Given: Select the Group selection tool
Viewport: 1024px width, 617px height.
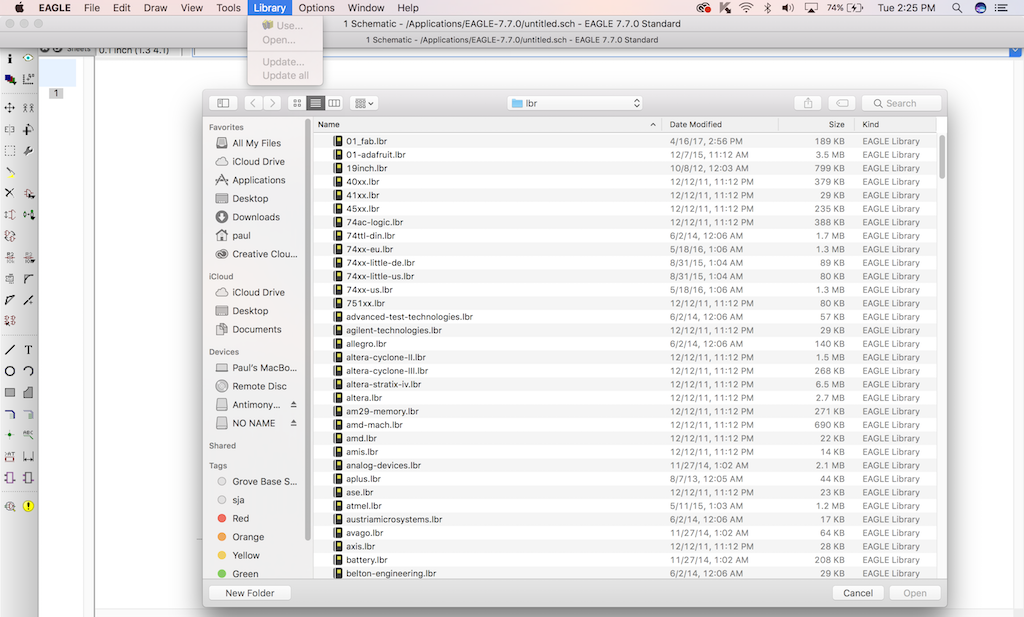Looking at the screenshot, I should tap(10, 151).
